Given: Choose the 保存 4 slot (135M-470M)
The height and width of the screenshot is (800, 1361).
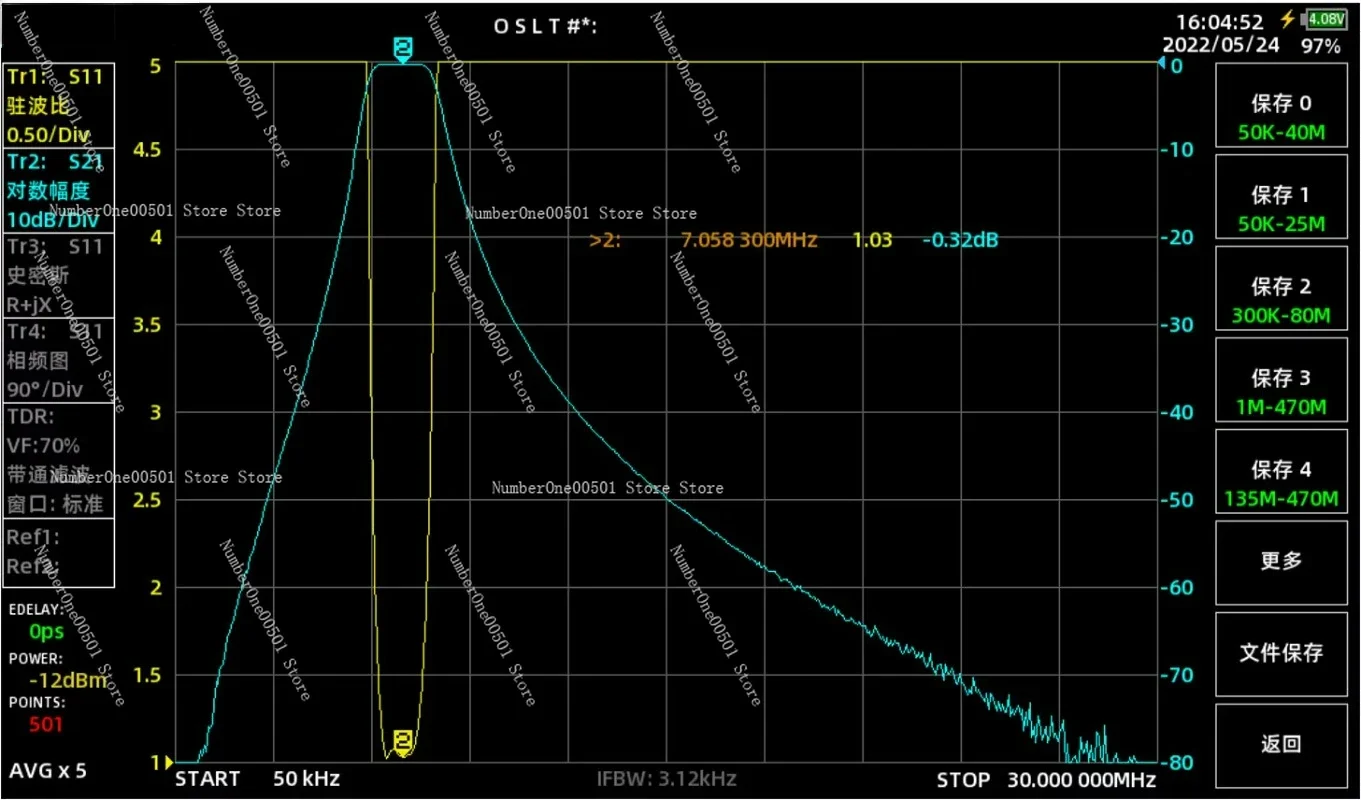Looking at the screenshot, I should click(x=1281, y=473).
